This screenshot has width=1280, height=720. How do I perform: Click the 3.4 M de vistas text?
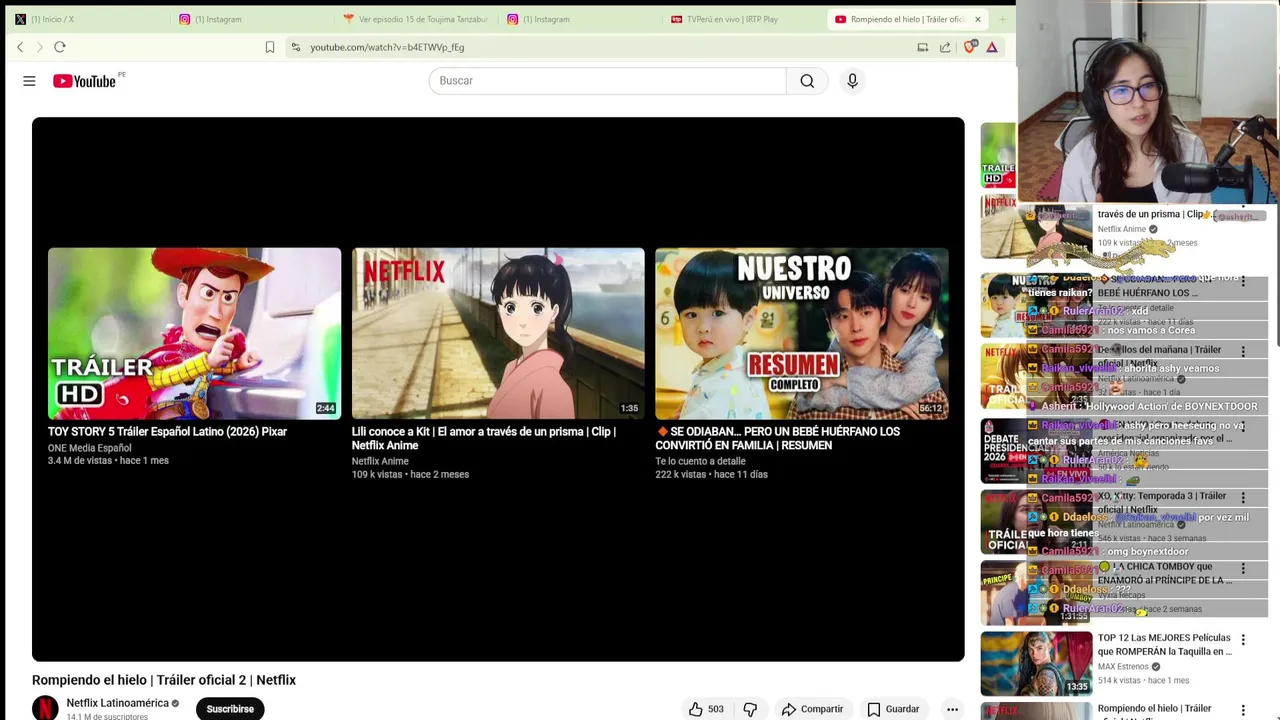79,461
